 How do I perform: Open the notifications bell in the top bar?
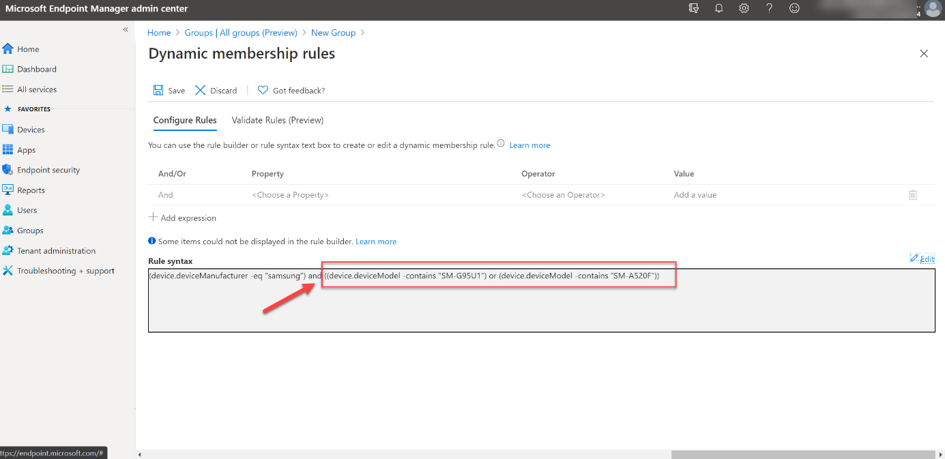pyautogui.click(x=718, y=8)
